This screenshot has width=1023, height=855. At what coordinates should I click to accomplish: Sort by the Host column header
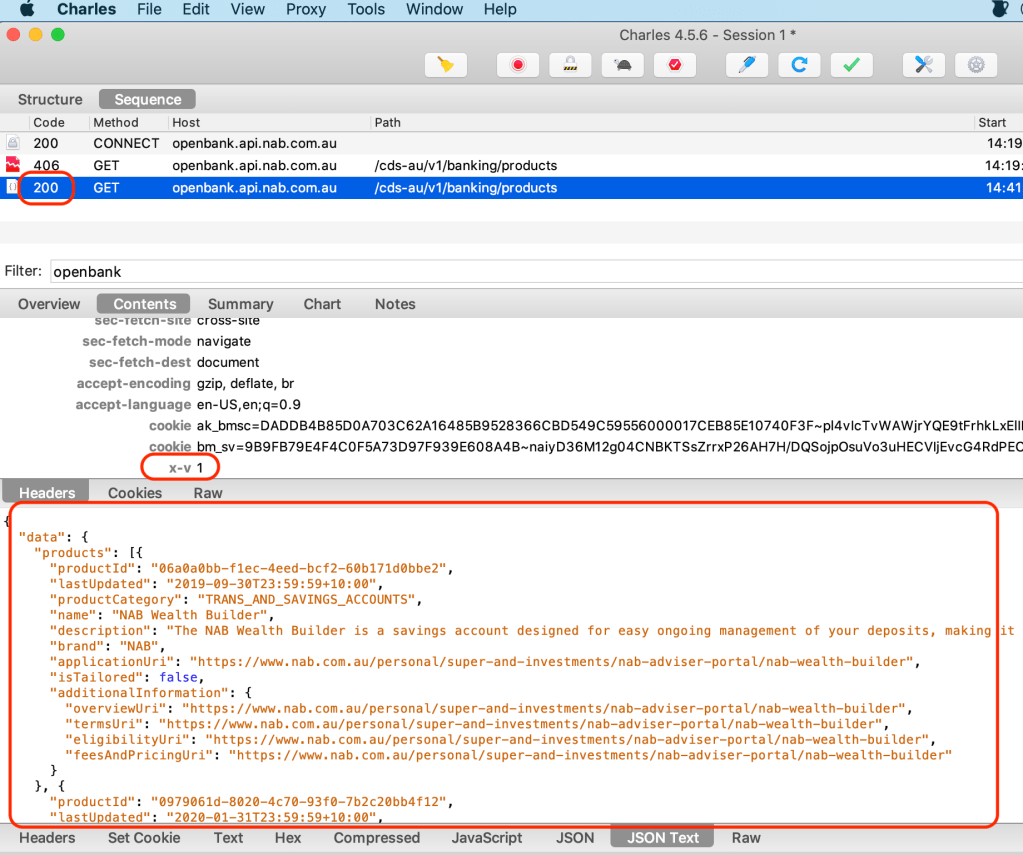(186, 122)
